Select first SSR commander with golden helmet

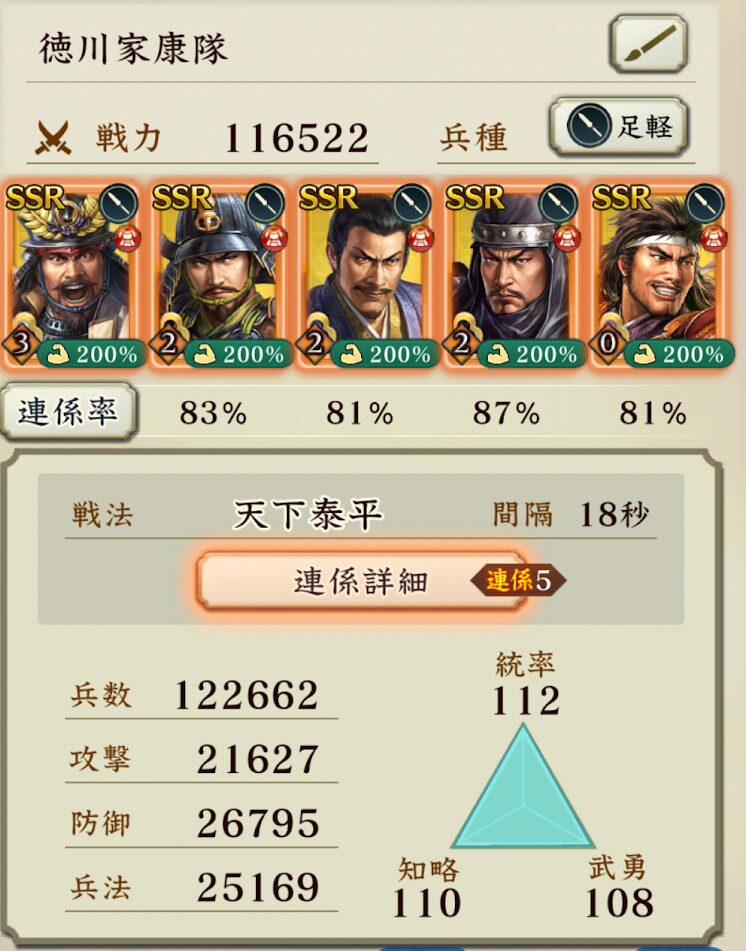pyautogui.click(x=72, y=275)
